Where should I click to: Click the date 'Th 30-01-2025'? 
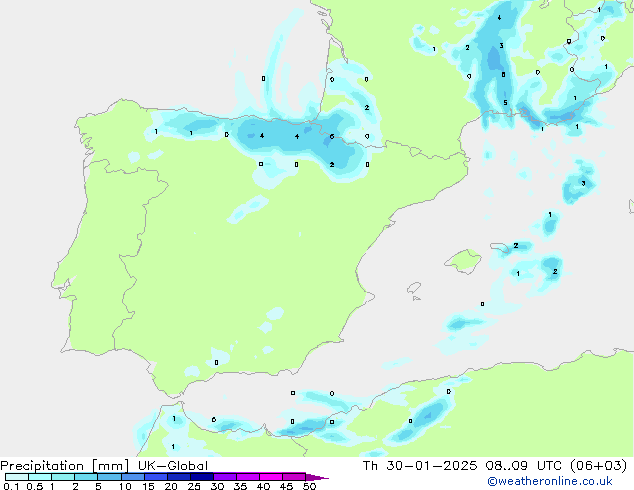(x=420, y=466)
